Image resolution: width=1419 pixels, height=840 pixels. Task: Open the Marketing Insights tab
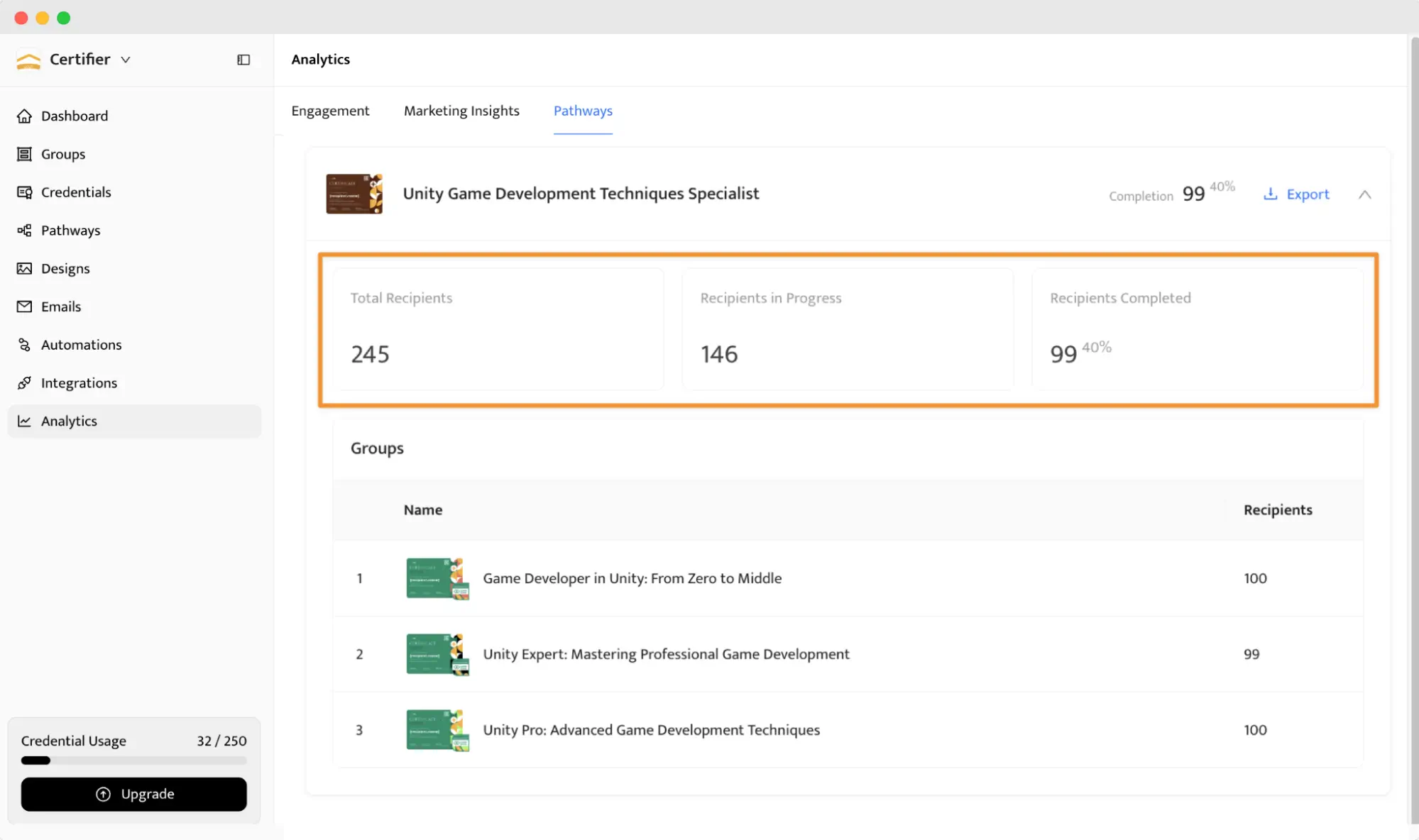[461, 111]
